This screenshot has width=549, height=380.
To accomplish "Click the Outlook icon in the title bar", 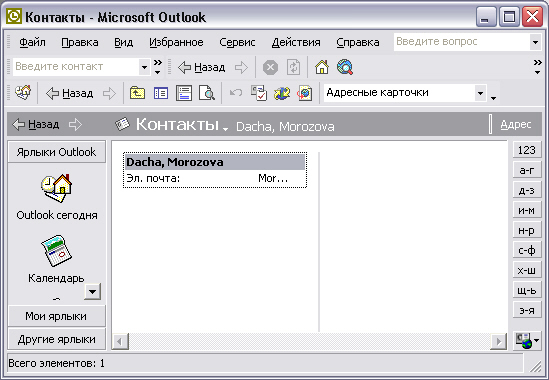I will point(14,16).
